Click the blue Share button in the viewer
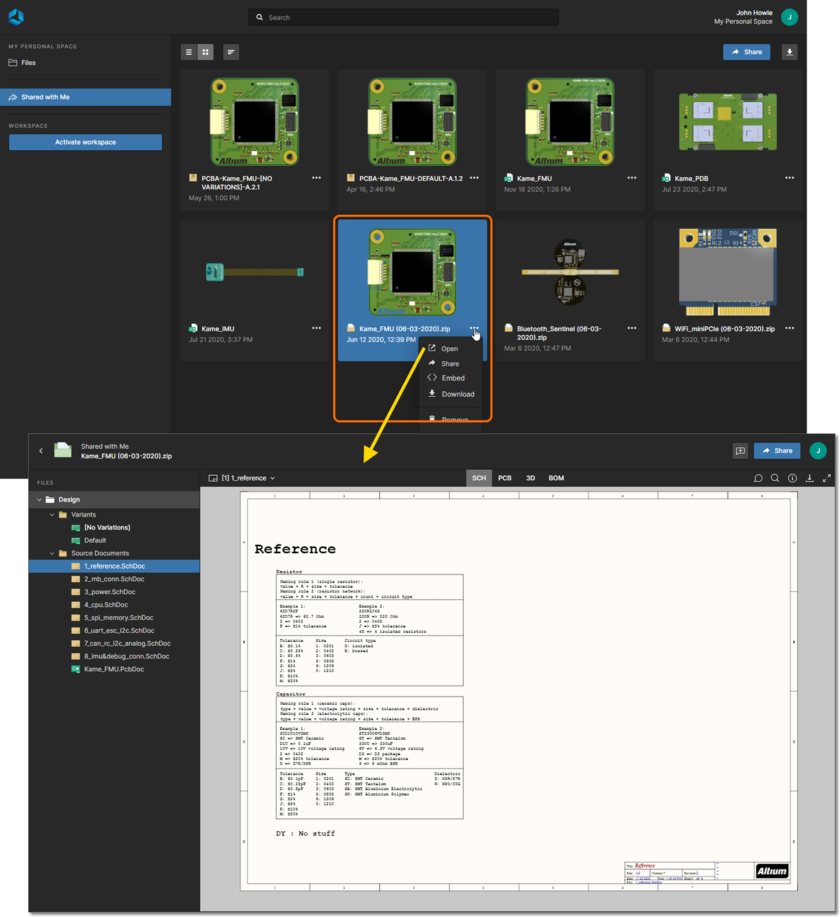This screenshot has width=840, height=917. (777, 450)
